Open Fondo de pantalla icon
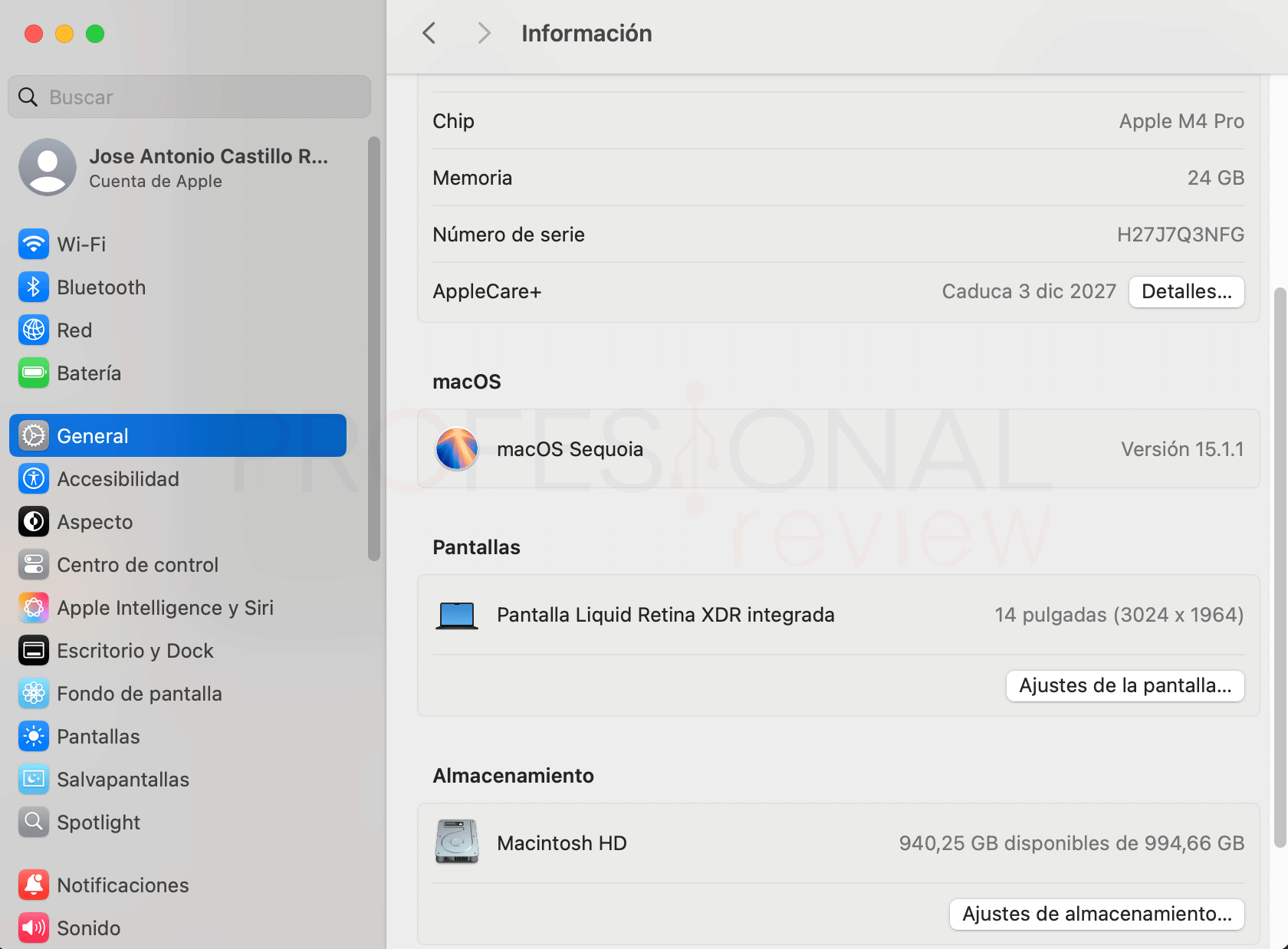1288x949 pixels. tap(34, 694)
